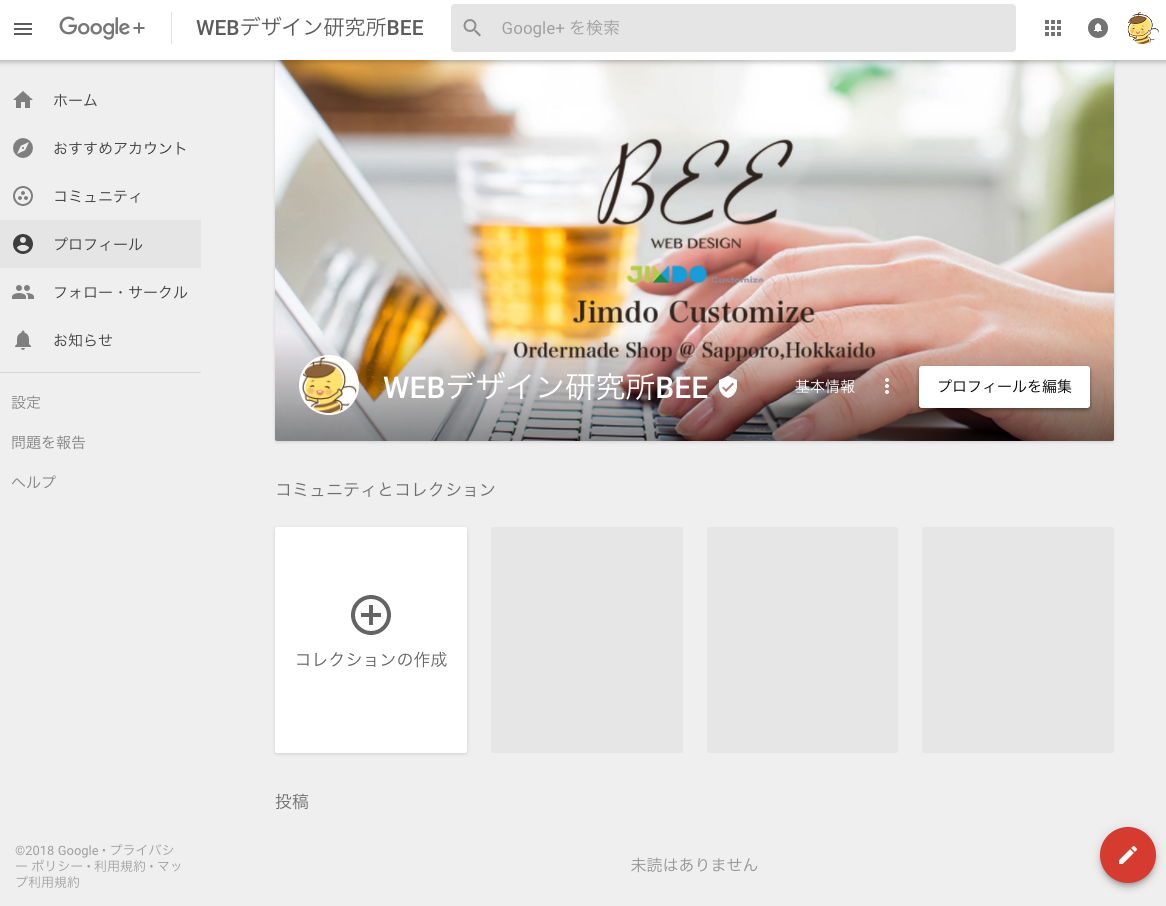Open the notifications bell in header
This screenshot has width=1166, height=906.
click(x=1098, y=28)
